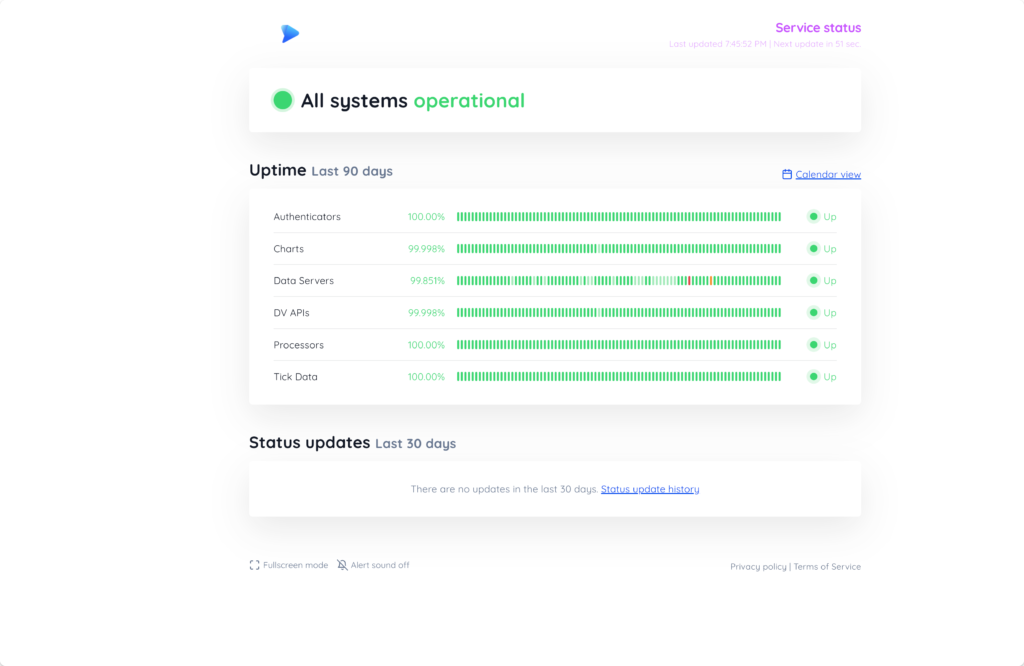Click the fullscreen brackets icon

[x=255, y=565]
